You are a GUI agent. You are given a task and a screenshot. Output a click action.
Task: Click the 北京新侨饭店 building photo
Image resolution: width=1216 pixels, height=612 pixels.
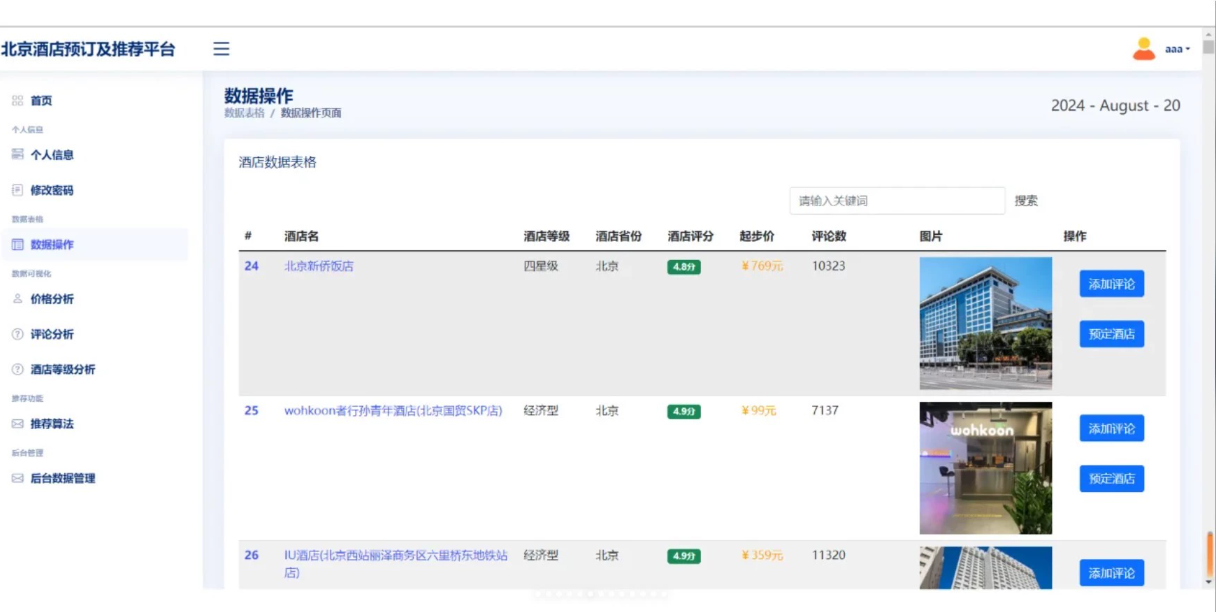point(986,323)
